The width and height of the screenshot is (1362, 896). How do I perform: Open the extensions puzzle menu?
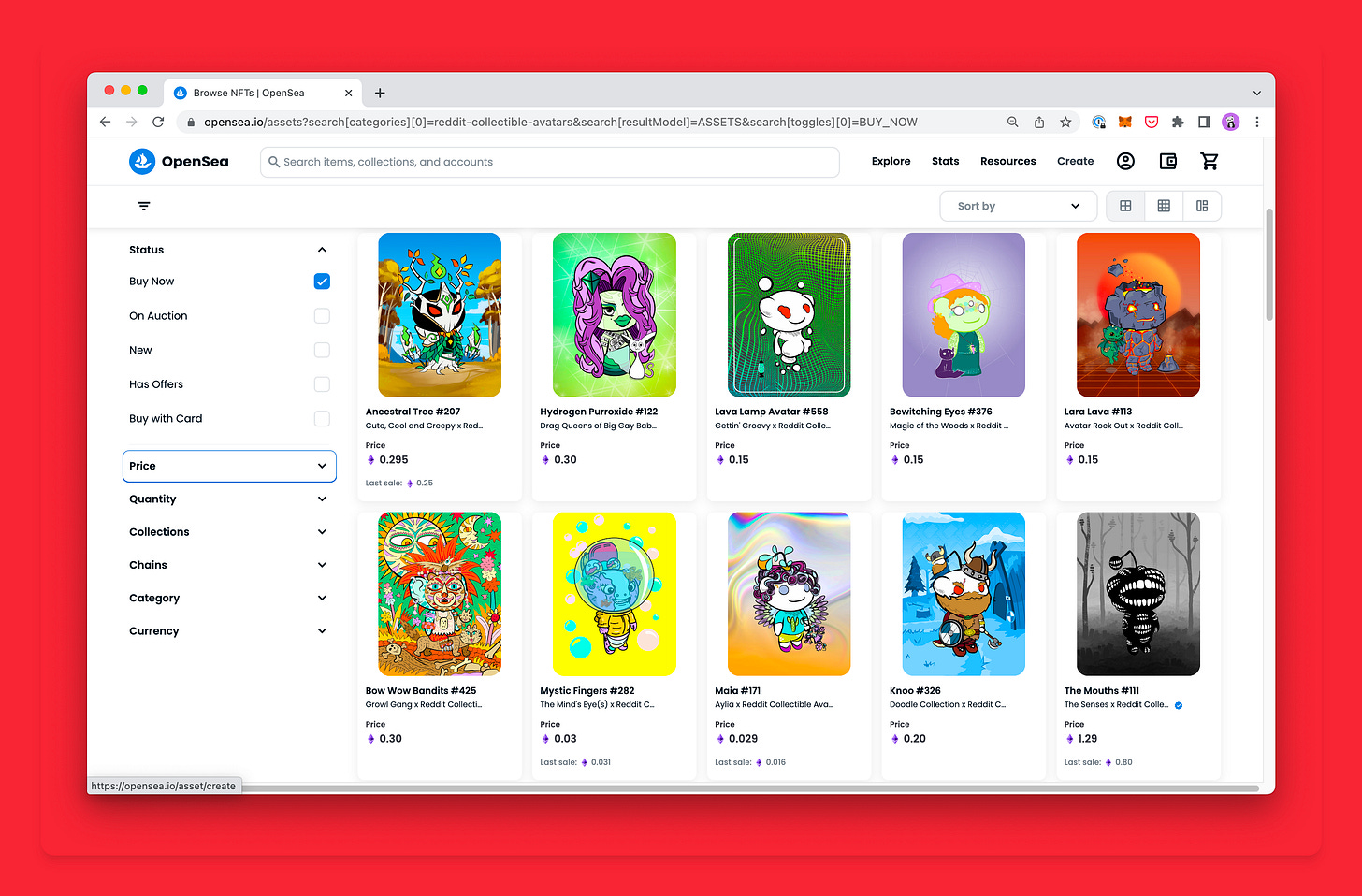click(x=1178, y=122)
